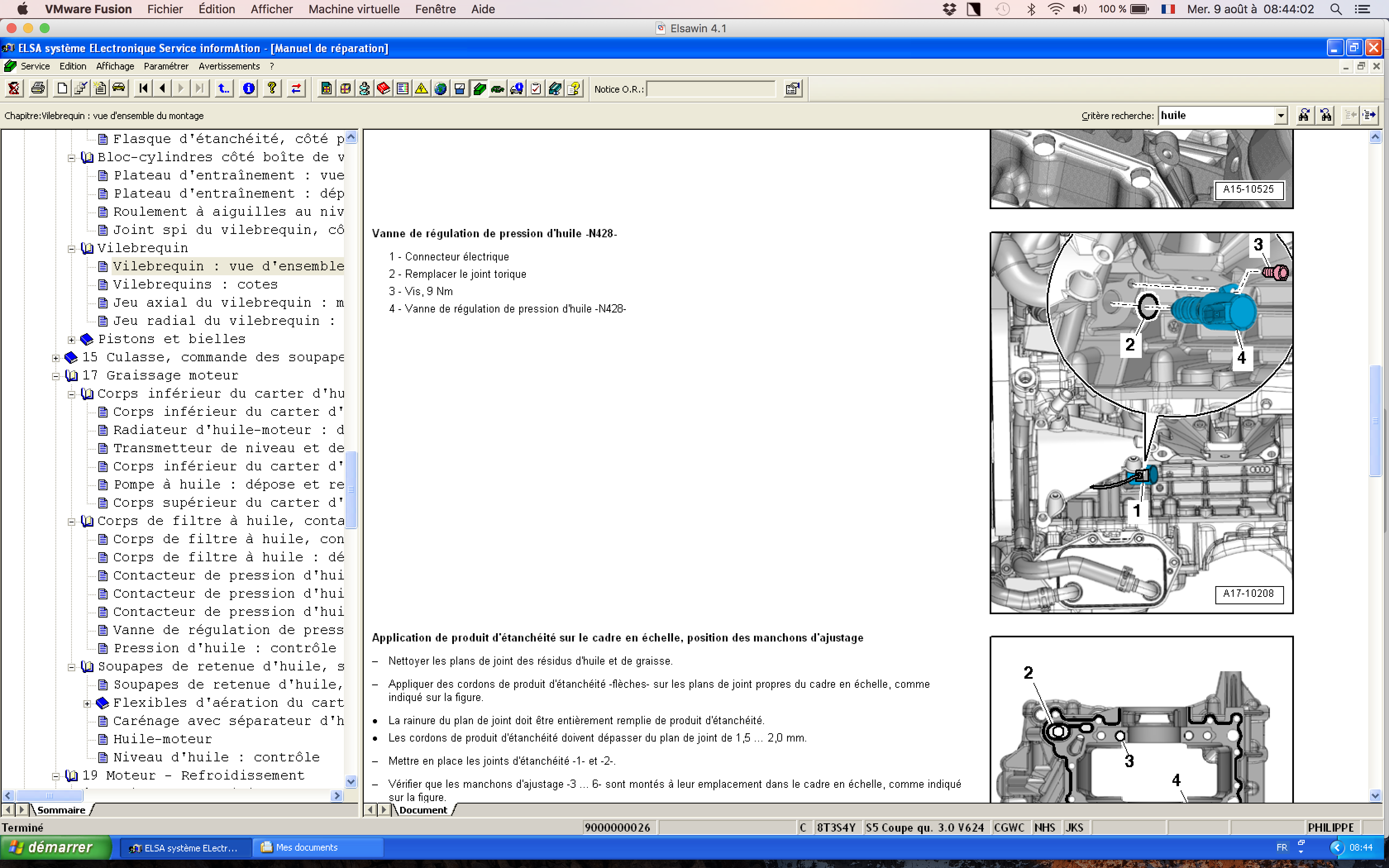Expand the Pistons et bielles node
This screenshot has width=1389, height=868.
[x=72, y=339]
